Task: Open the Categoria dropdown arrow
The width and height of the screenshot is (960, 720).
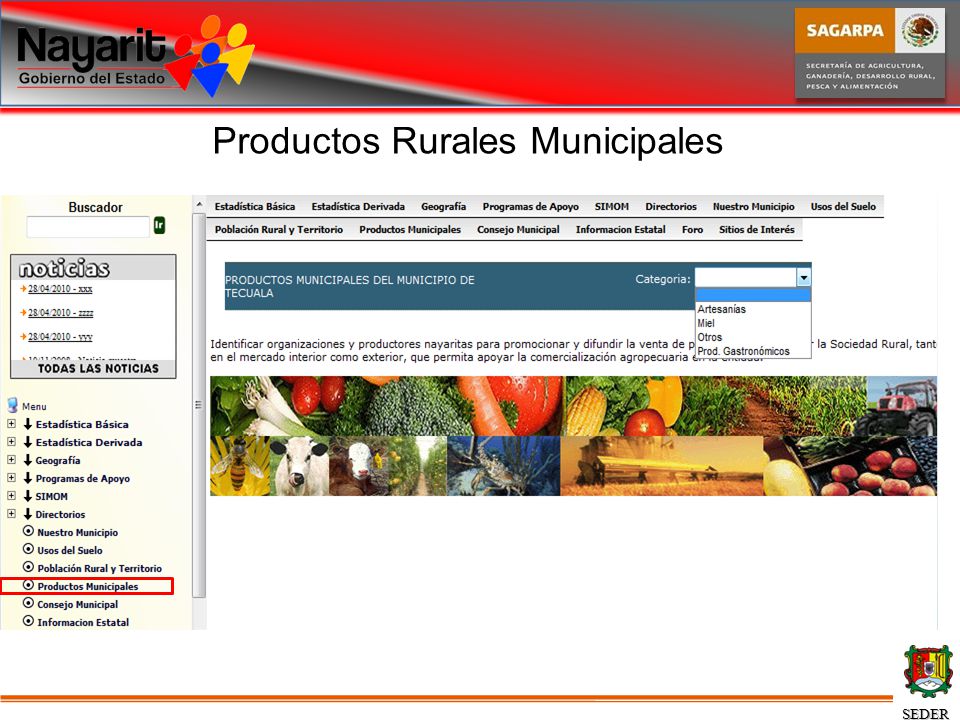Action: click(804, 278)
